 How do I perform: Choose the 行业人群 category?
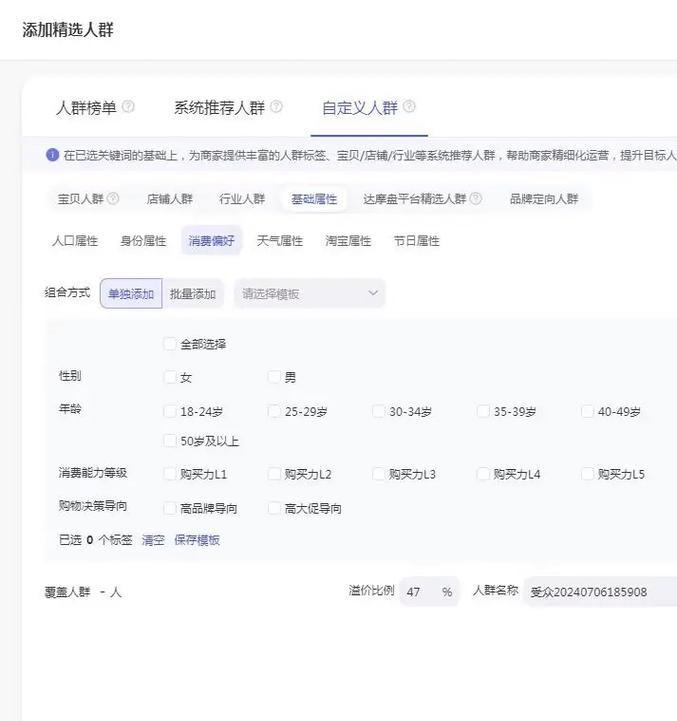coord(242,199)
